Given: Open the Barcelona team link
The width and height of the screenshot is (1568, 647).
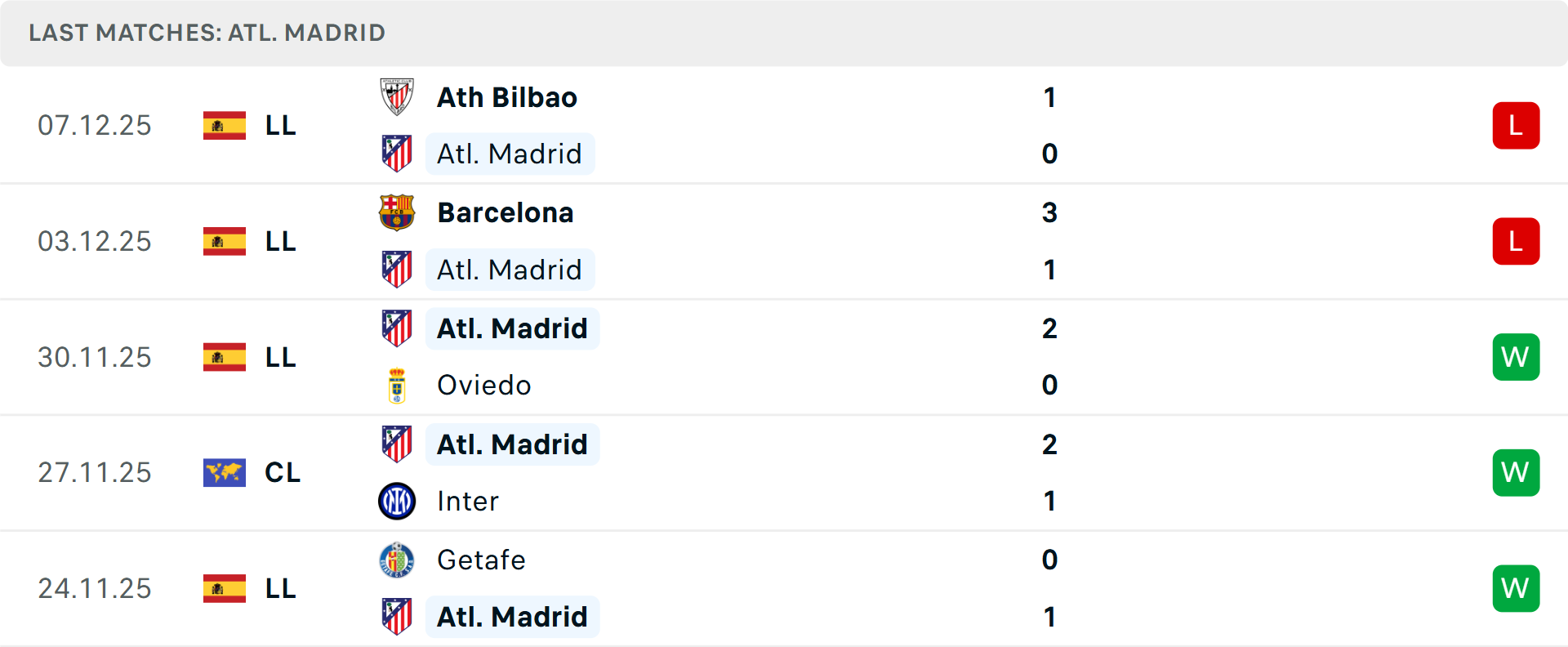Looking at the screenshot, I should tap(505, 212).
